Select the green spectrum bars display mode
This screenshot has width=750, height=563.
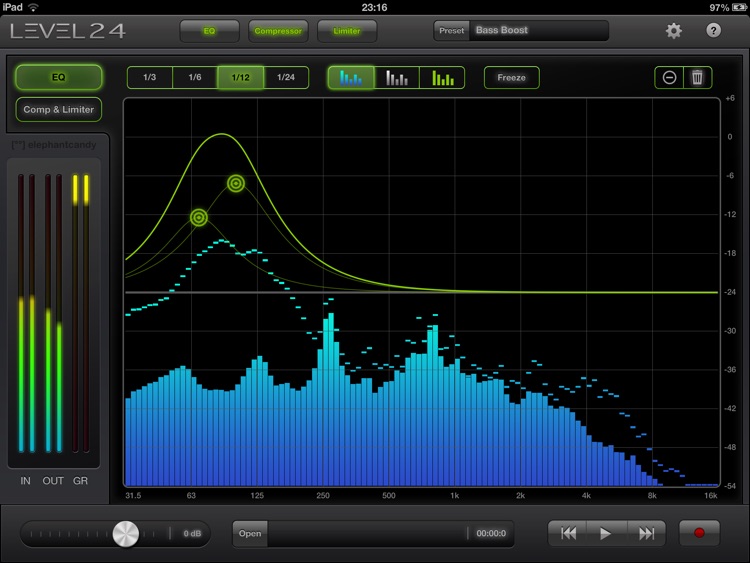point(442,77)
